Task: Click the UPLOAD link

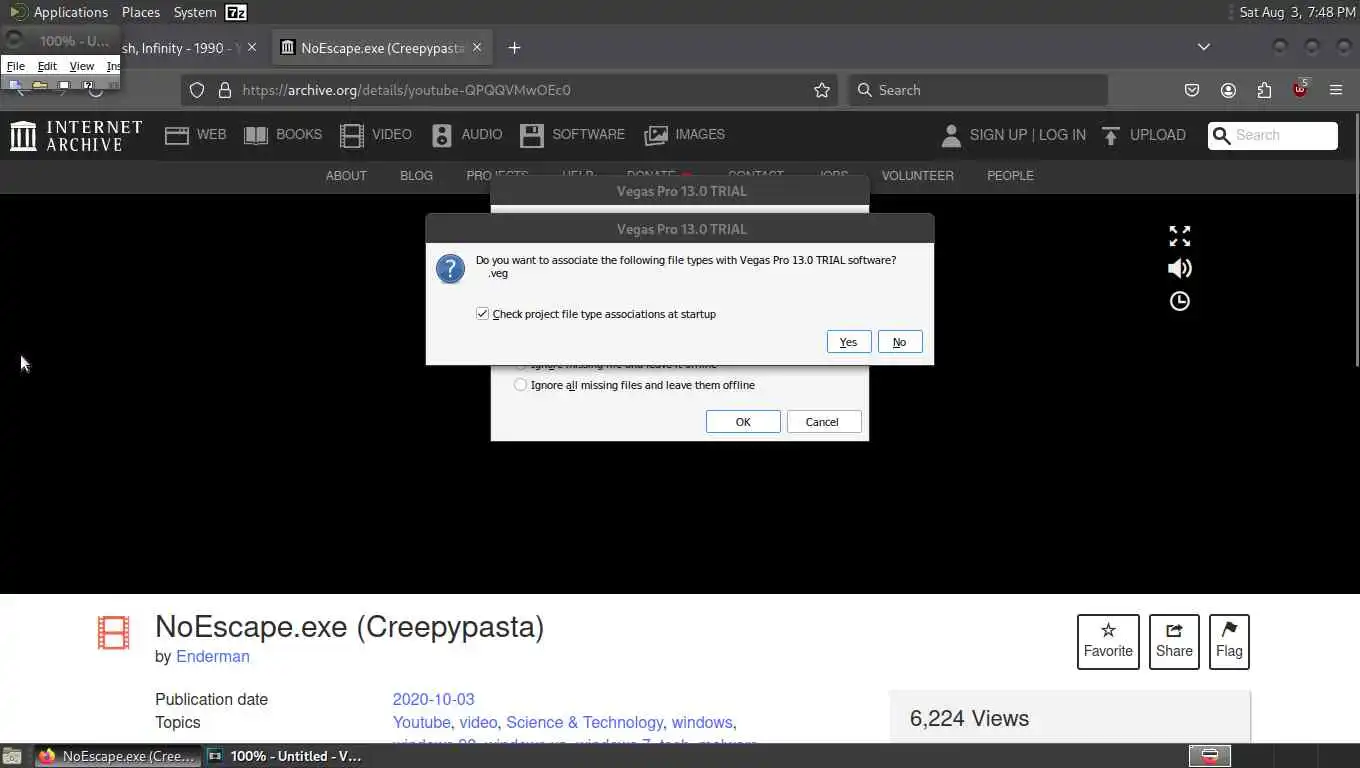Action: [1144, 135]
